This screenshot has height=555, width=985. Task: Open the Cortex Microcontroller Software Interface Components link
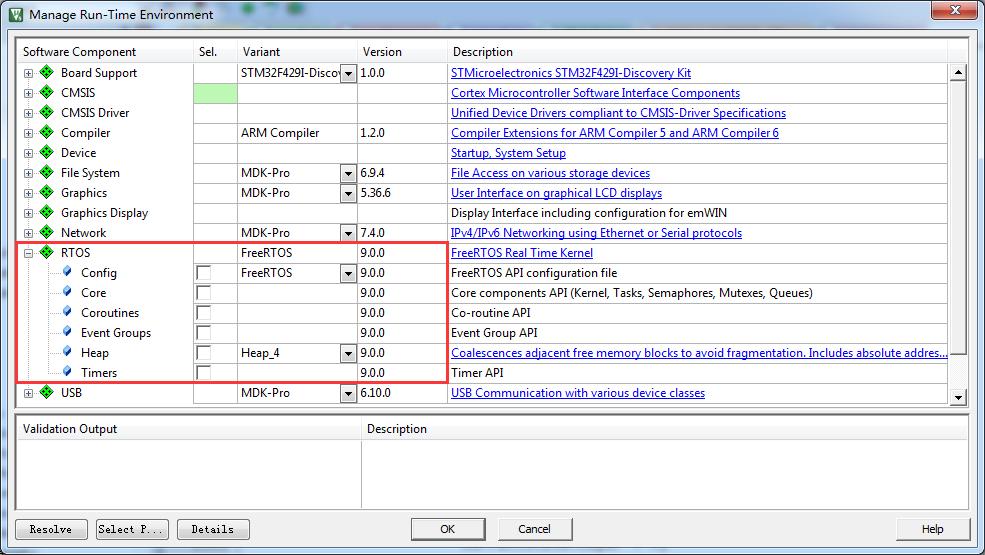(596, 93)
